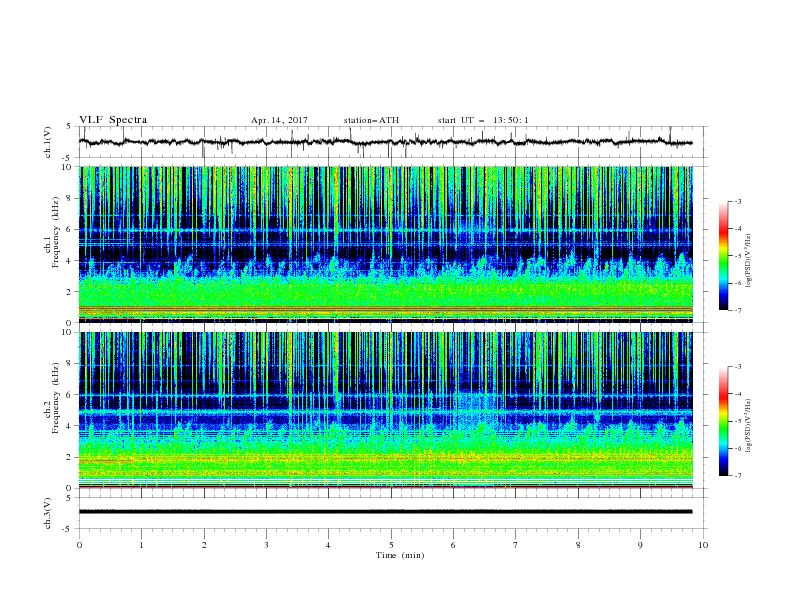Click the 'Time (min)' axis label
Viewport: 792px width, 612px height.
tap(400, 555)
